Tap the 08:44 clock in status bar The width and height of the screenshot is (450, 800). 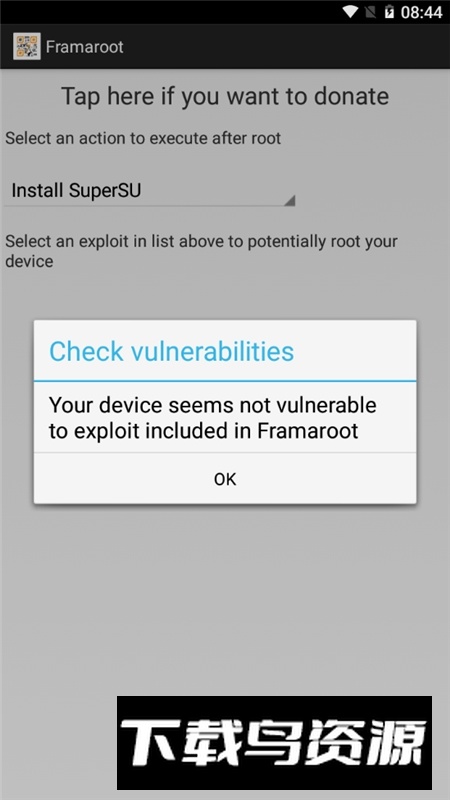coord(421,12)
